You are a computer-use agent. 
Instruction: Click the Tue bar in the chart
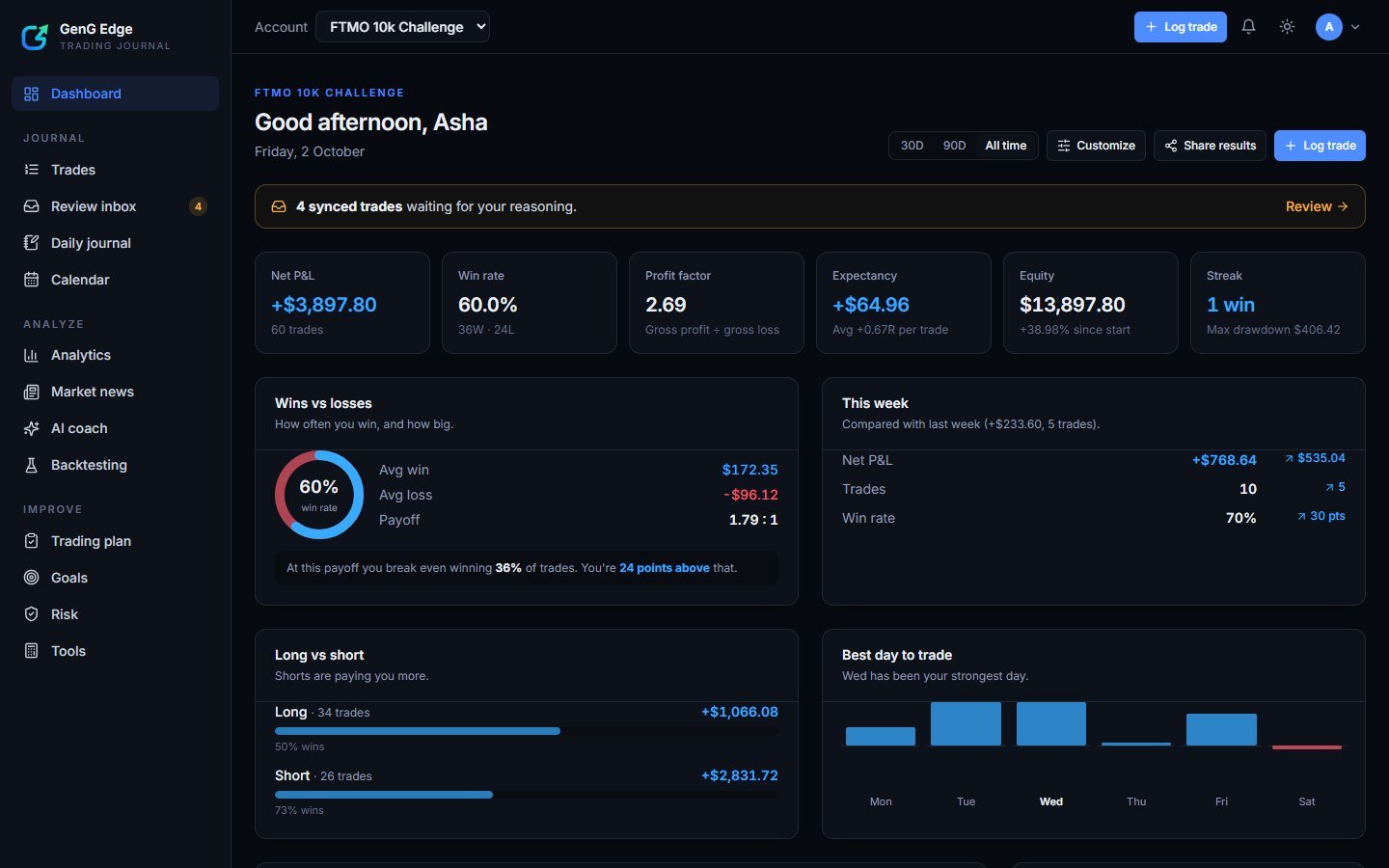(966, 724)
